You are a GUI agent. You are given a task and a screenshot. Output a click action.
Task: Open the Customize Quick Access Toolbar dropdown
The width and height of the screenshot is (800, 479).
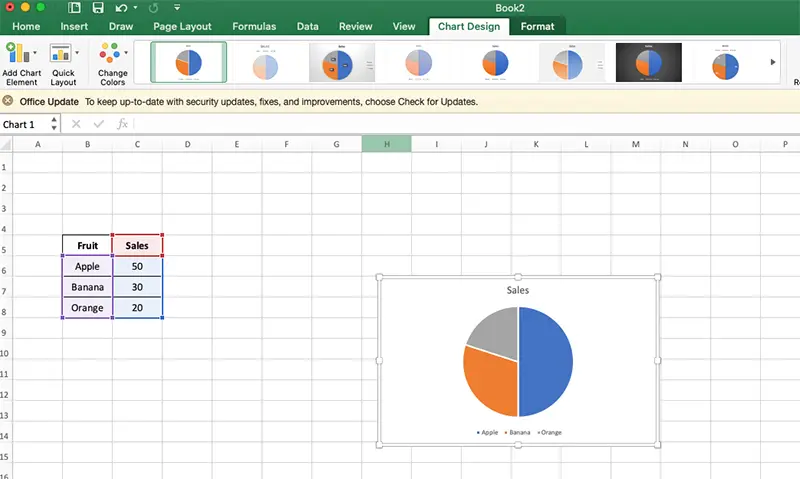click(177, 8)
